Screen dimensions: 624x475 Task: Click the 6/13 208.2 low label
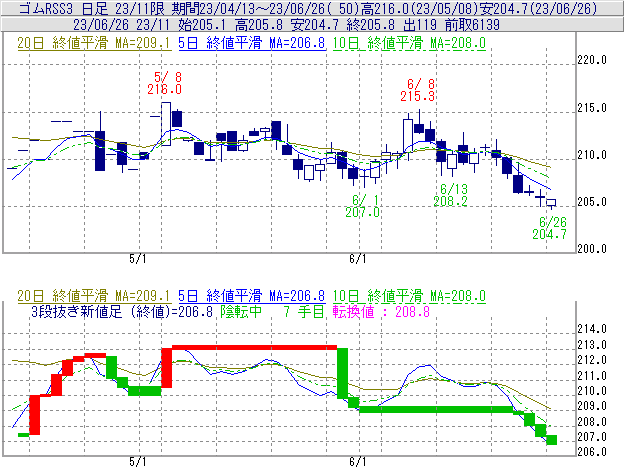pyautogui.click(x=450, y=195)
